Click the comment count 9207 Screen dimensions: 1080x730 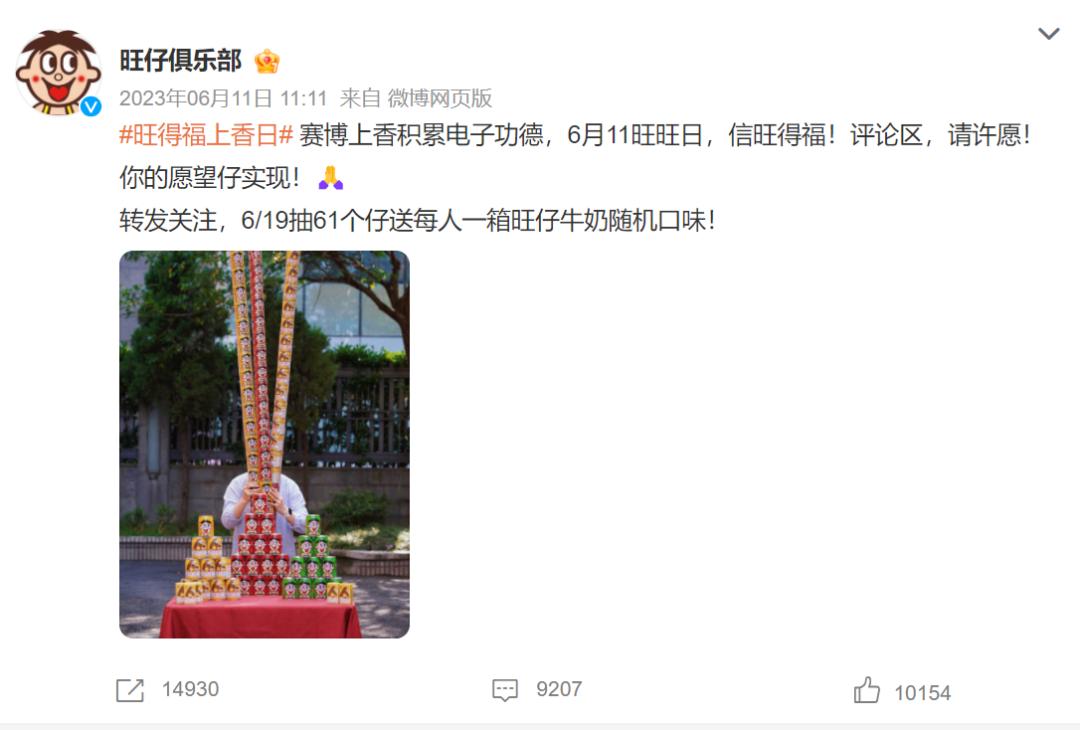point(559,689)
